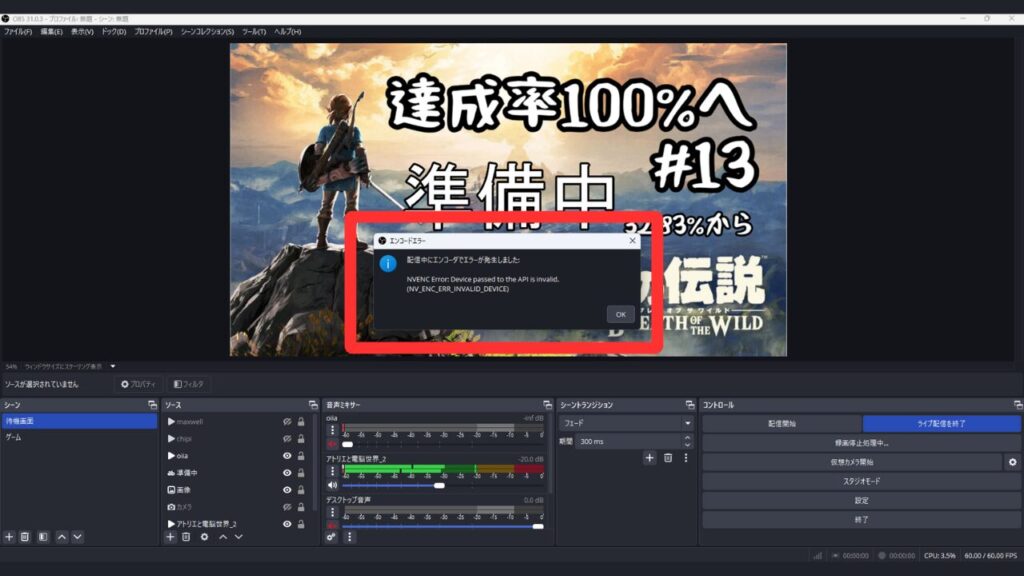Open the ツール menu
Image resolution: width=1024 pixels, height=576 pixels.
254,31
